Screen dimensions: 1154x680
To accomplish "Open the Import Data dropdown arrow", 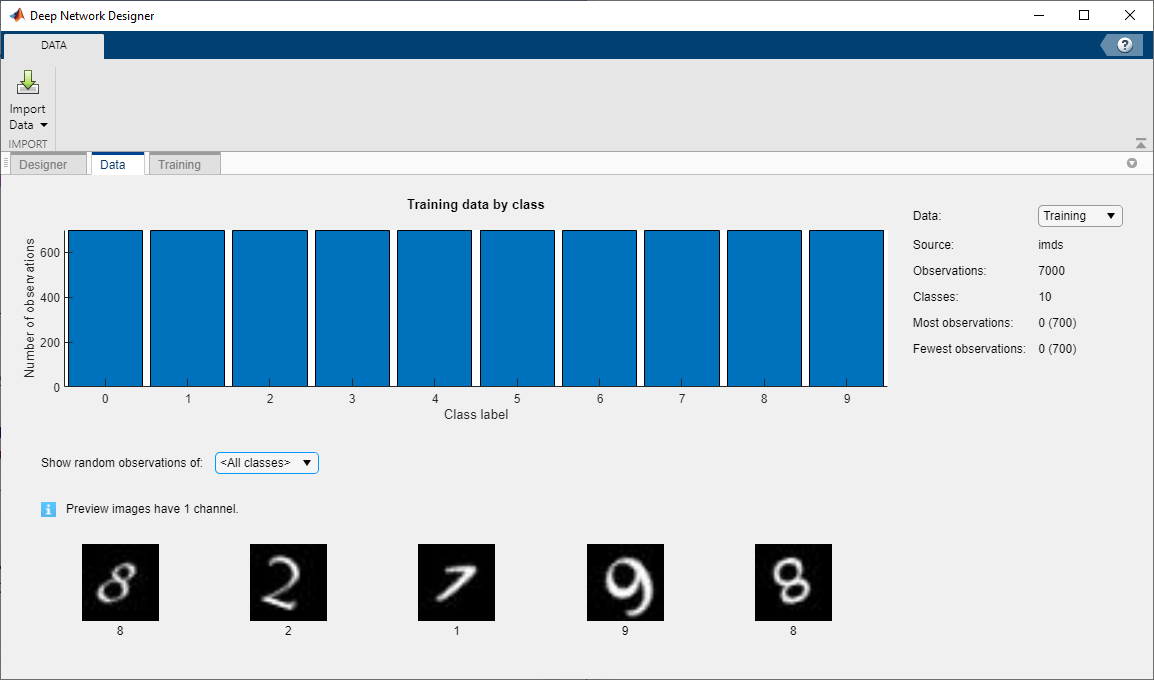I will click(45, 125).
